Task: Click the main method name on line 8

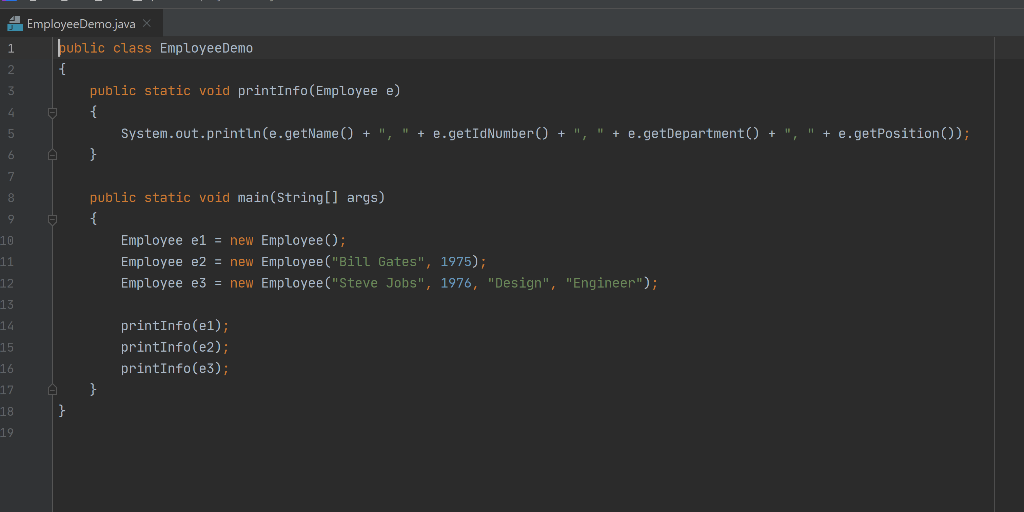Action: click(x=253, y=198)
